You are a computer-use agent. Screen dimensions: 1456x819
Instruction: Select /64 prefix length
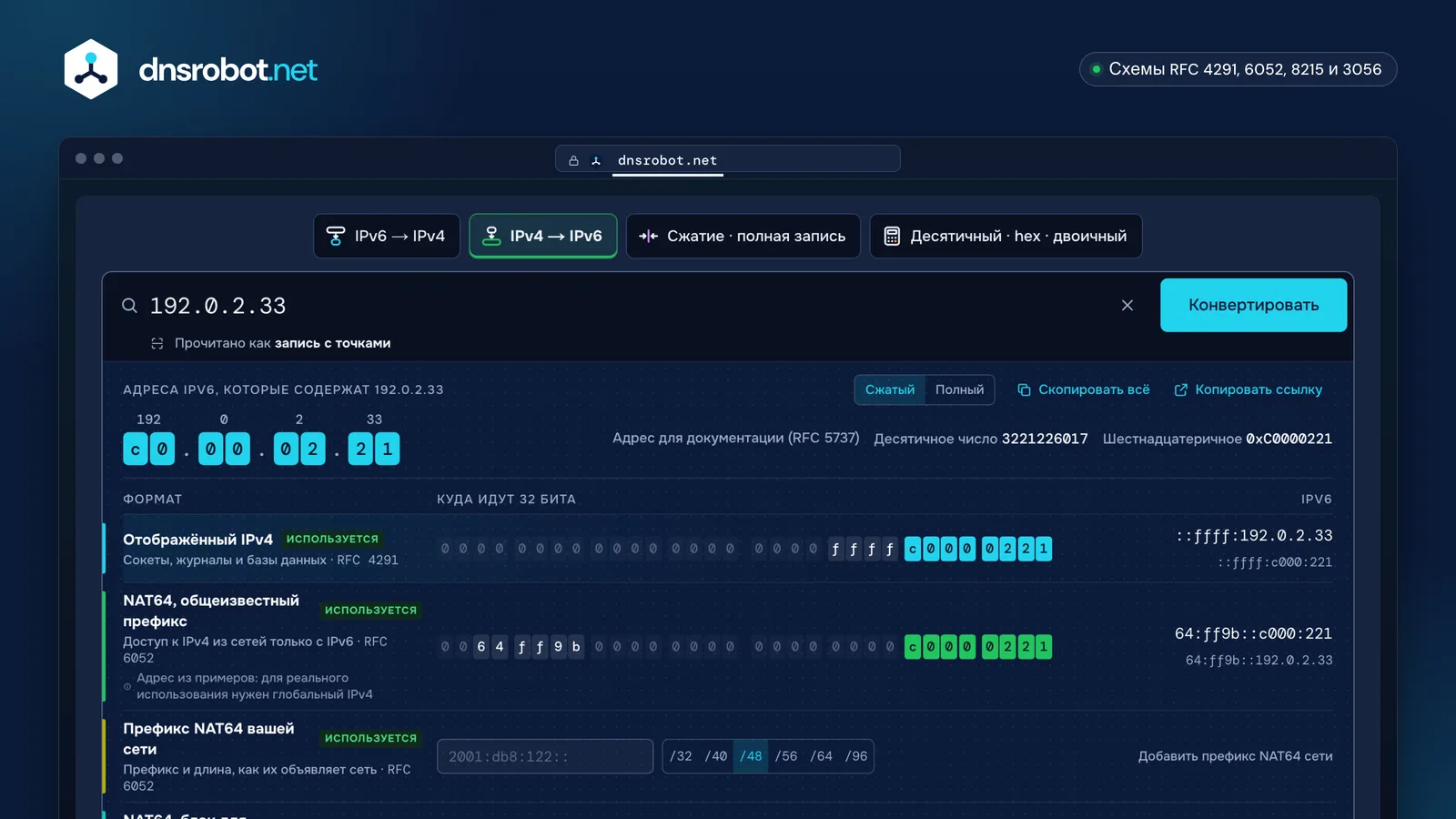[822, 756]
